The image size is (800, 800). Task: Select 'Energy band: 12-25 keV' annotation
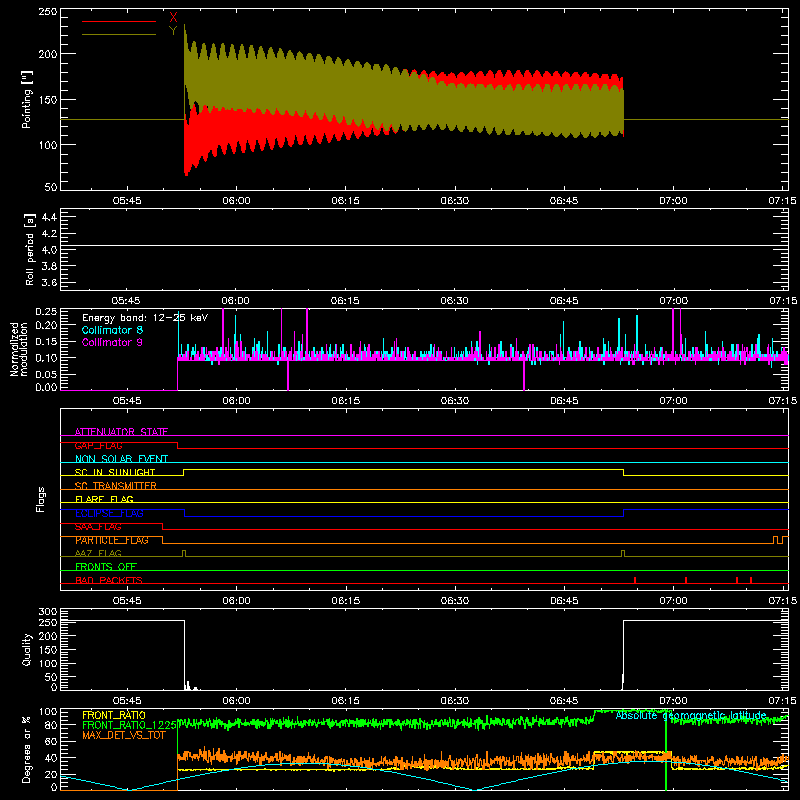click(x=145, y=318)
